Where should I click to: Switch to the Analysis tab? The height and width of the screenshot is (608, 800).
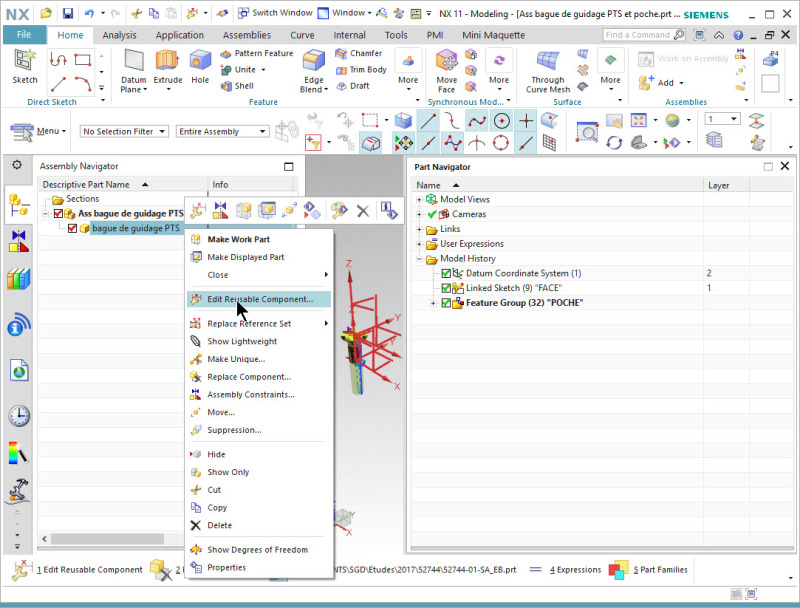pyautogui.click(x=119, y=35)
